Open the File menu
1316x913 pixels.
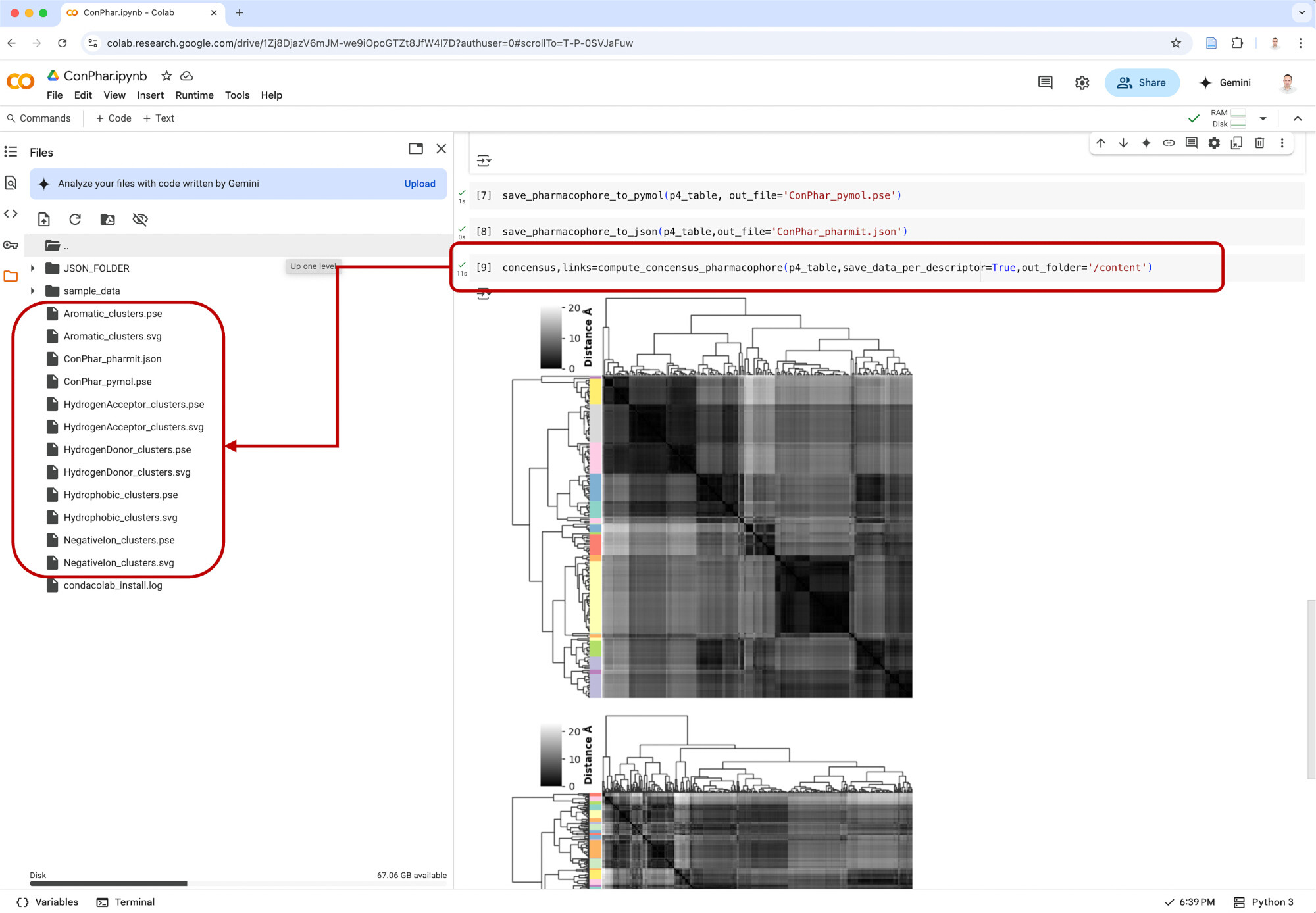click(x=55, y=95)
